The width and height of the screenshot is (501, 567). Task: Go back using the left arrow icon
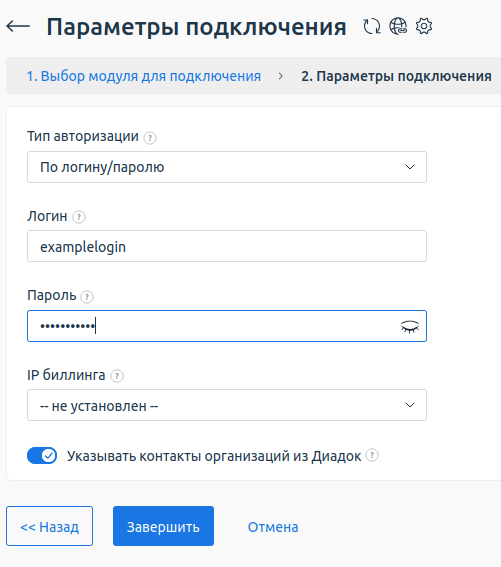pos(18,26)
